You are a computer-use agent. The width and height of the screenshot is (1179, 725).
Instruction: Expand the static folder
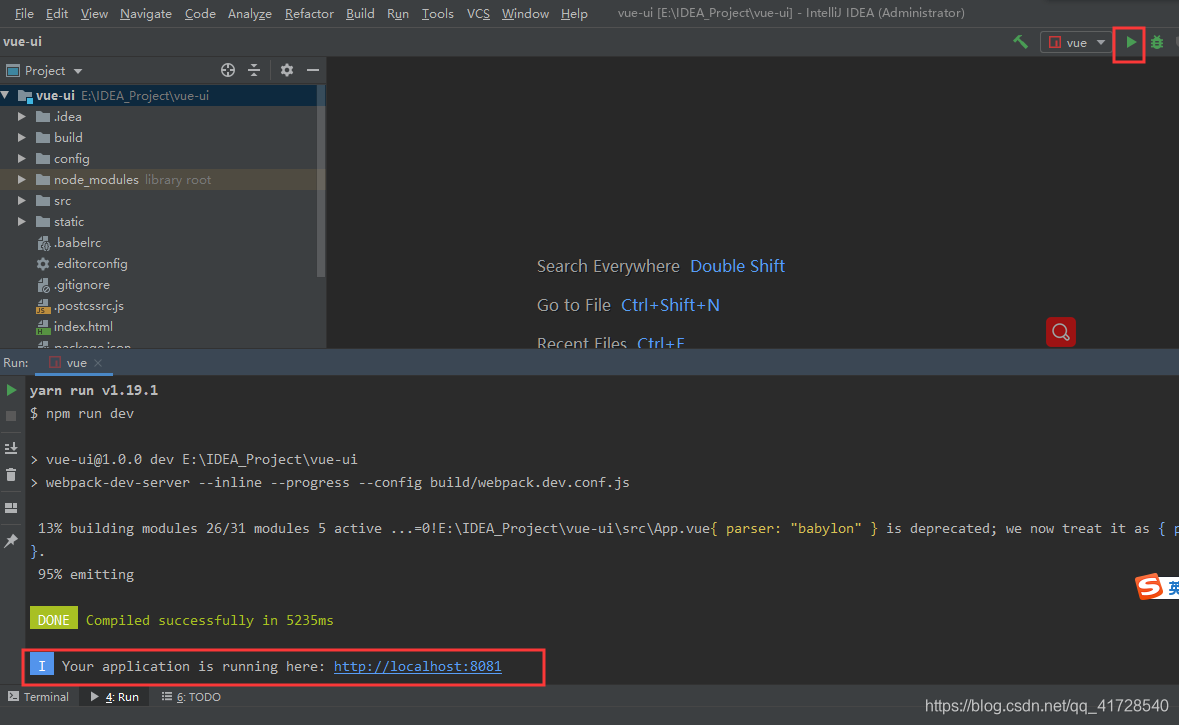point(22,222)
